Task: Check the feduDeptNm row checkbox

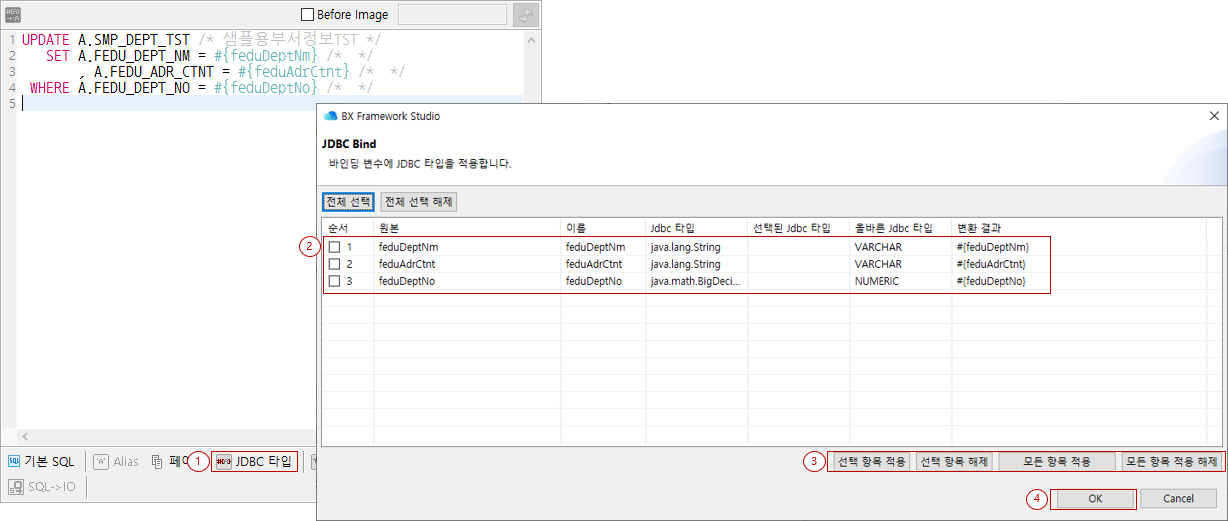Action: point(335,246)
